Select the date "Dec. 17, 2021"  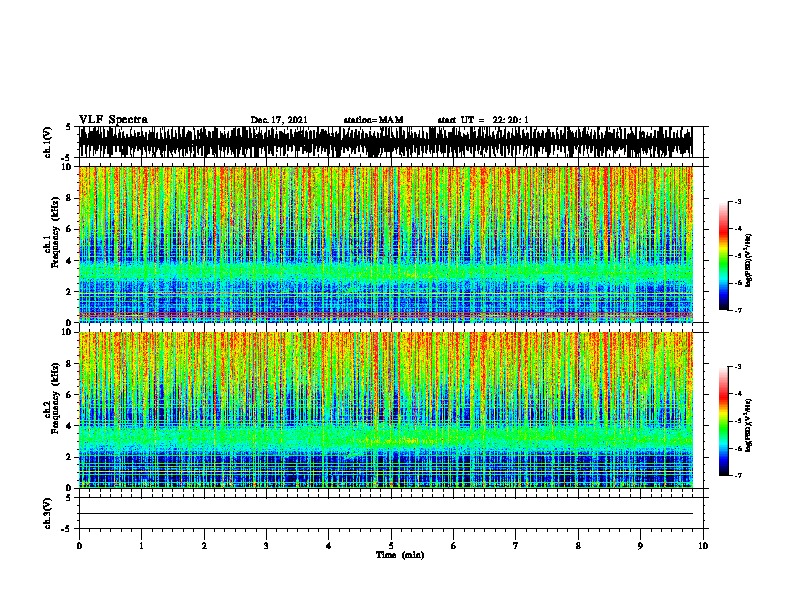[279, 120]
